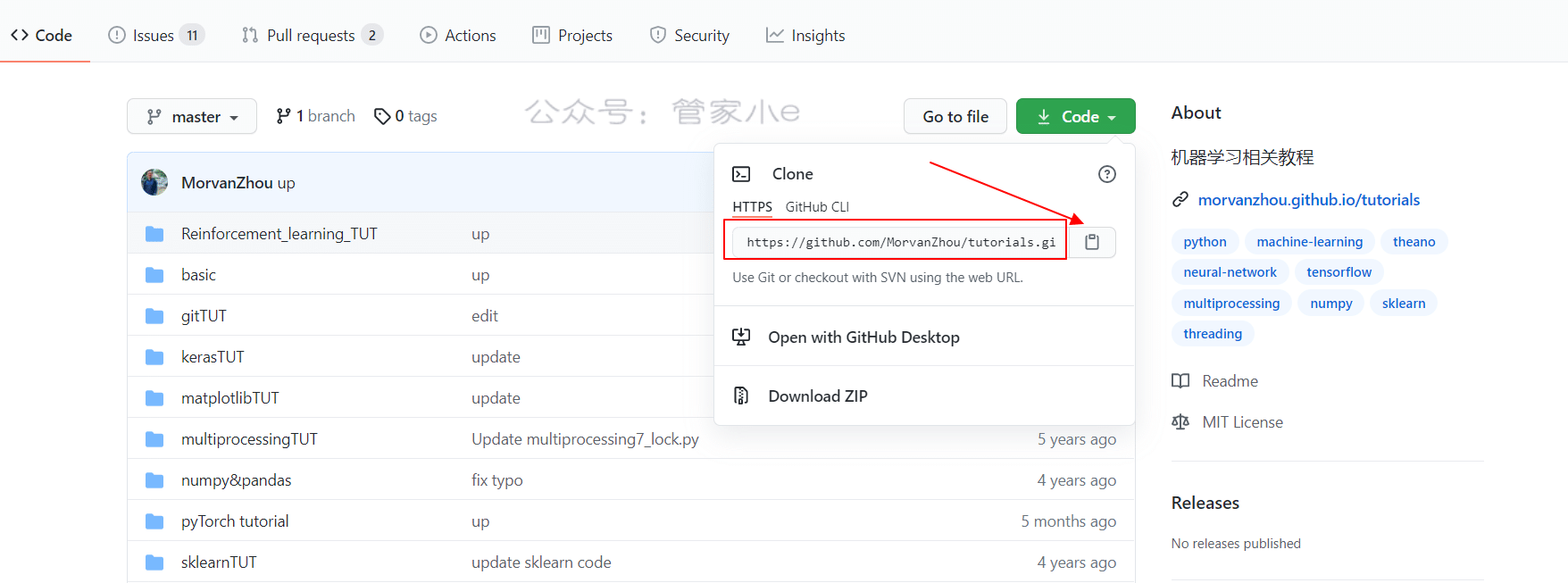Click the 'edit' commit message for gitTUT
The height and width of the screenshot is (583, 1568).
click(485, 316)
